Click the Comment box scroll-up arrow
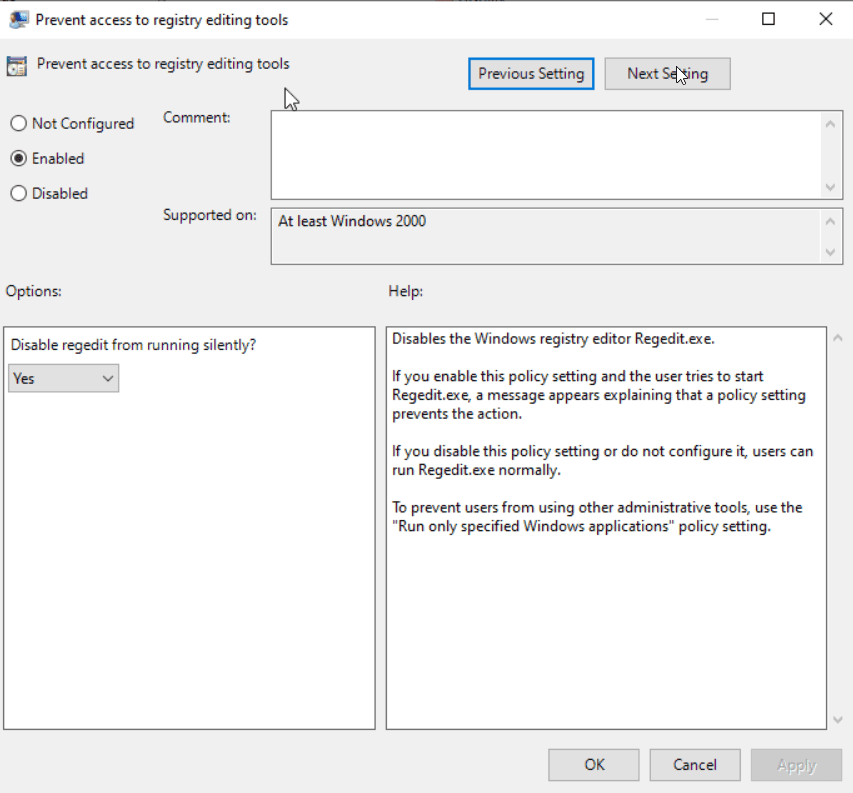The width and height of the screenshot is (853, 793). click(830, 124)
